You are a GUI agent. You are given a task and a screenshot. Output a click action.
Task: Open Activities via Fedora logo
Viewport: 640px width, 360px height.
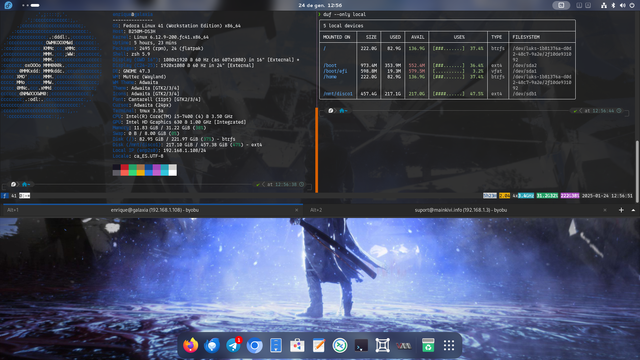8,5
